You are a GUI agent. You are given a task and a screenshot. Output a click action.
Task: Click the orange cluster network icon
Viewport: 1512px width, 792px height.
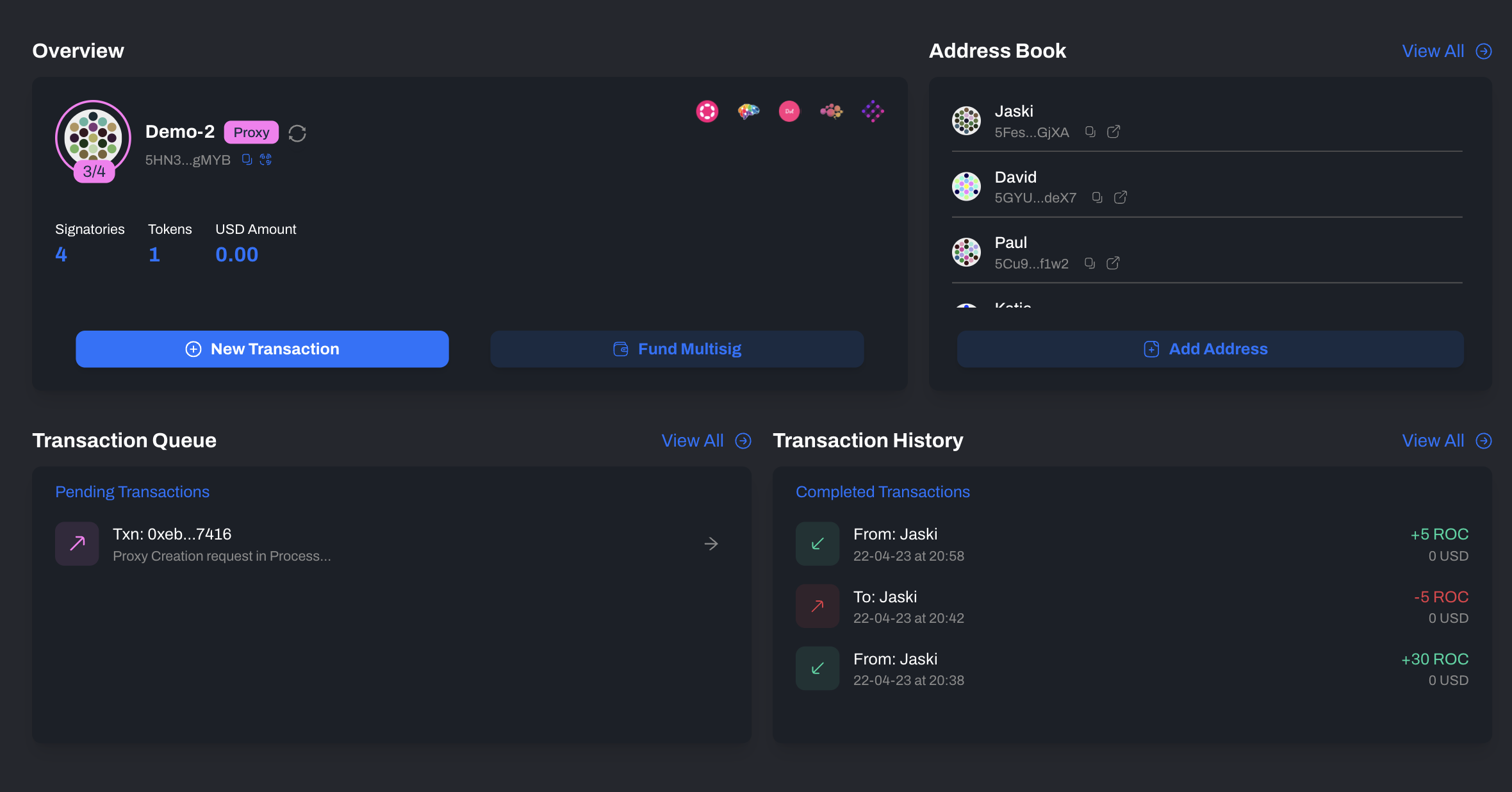(831, 111)
